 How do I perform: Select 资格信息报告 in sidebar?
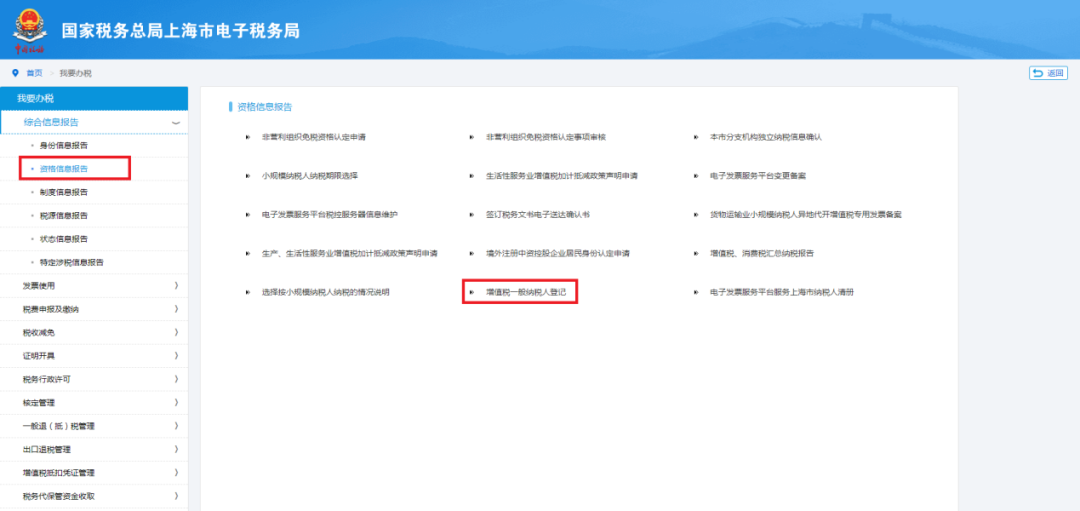(63, 169)
